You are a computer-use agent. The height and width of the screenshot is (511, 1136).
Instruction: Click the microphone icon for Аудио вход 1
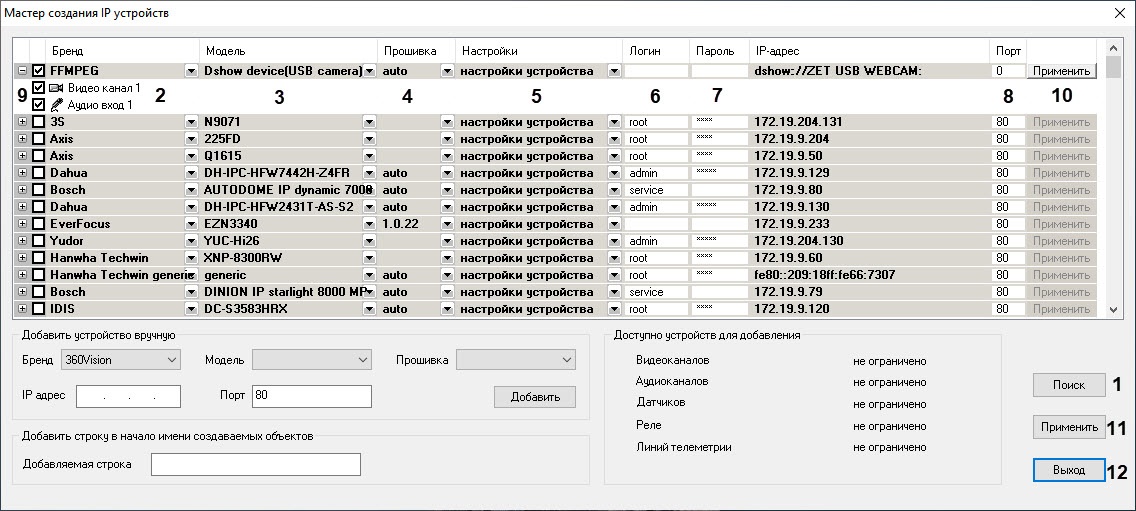[56, 105]
